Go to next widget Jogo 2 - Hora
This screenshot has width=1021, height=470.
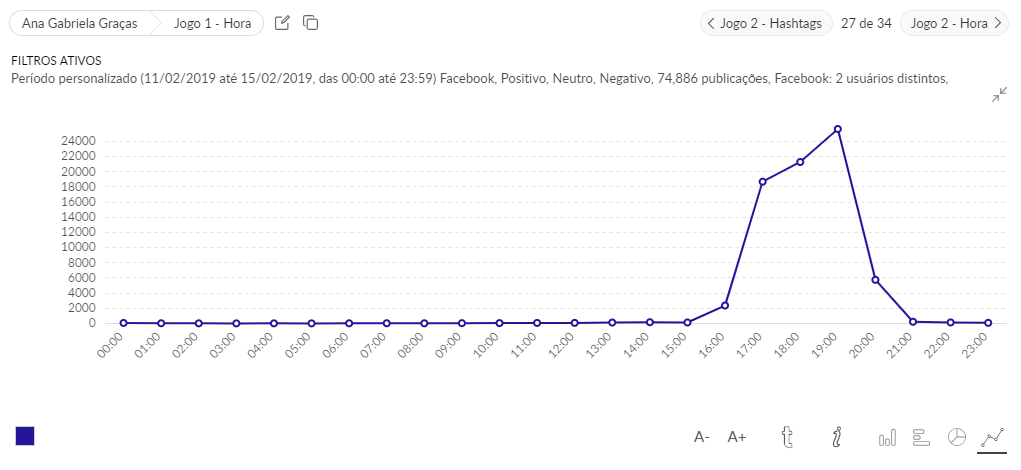pos(954,23)
